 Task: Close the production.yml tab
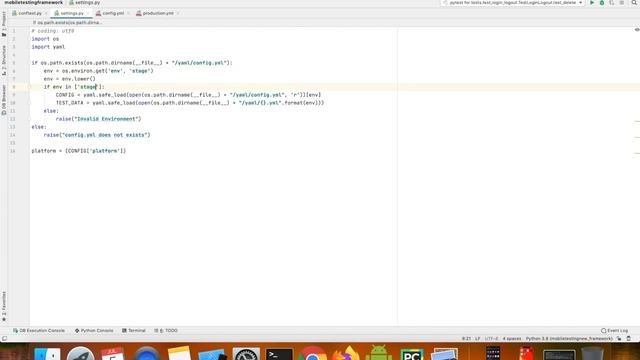178,13
